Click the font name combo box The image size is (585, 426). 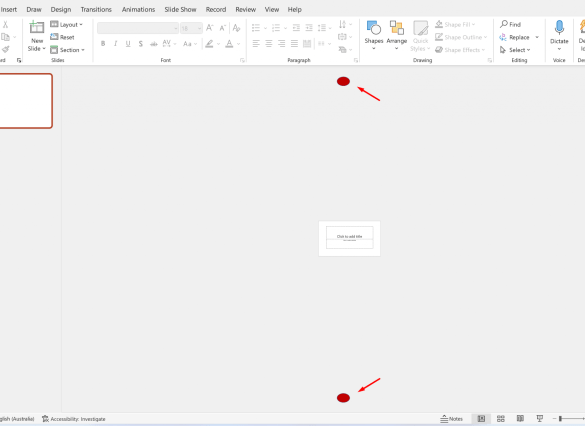pos(138,28)
